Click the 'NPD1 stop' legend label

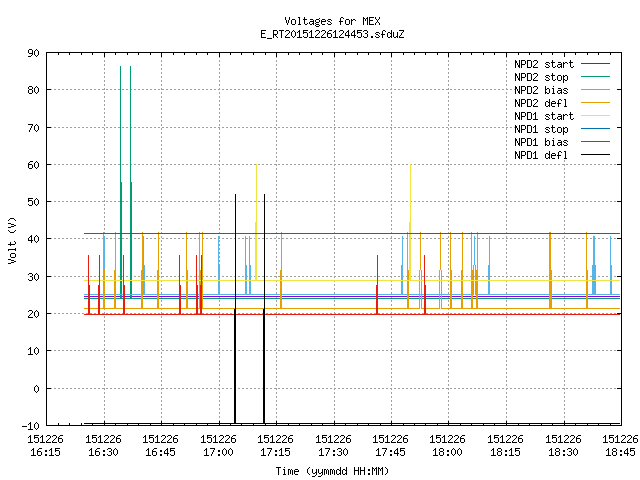pos(541,129)
